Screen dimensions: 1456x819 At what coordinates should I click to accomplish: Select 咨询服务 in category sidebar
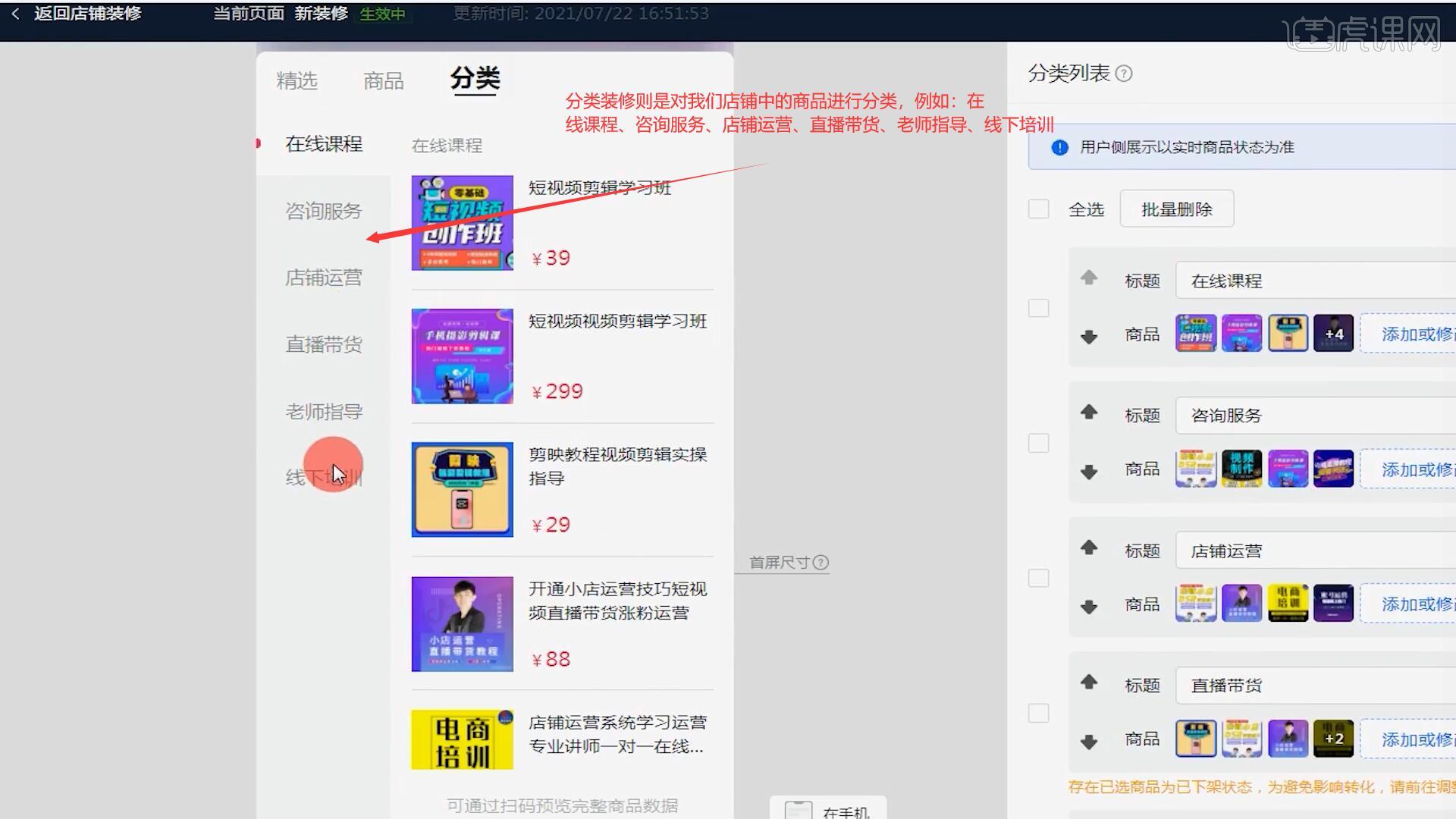coord(324,211)
